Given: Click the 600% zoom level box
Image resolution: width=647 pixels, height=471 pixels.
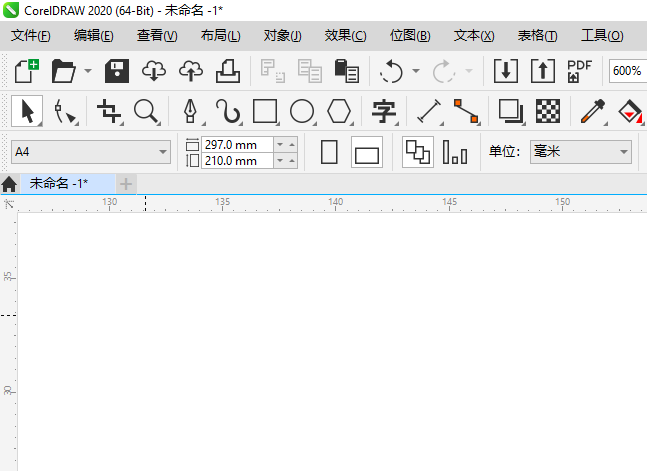Looking at the screenshot, I should pos(627,71).
